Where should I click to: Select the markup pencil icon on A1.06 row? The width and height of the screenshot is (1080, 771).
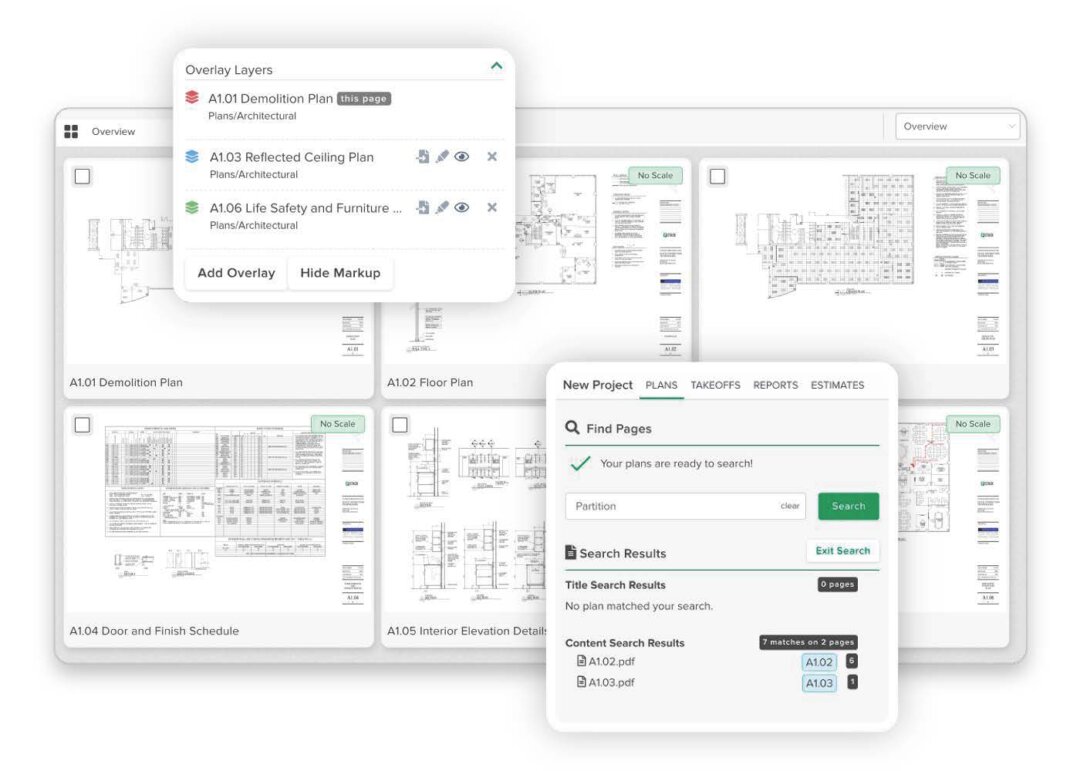[442, 208]
